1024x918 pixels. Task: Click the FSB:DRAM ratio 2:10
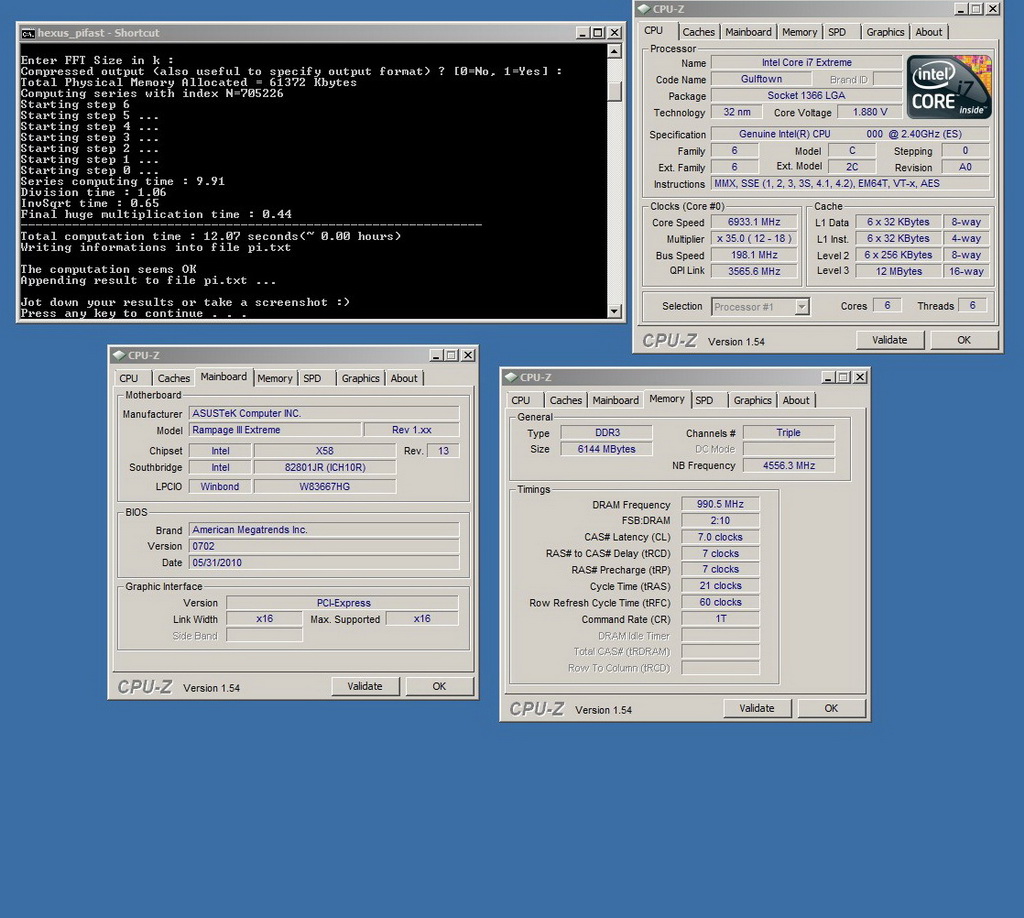720,520
